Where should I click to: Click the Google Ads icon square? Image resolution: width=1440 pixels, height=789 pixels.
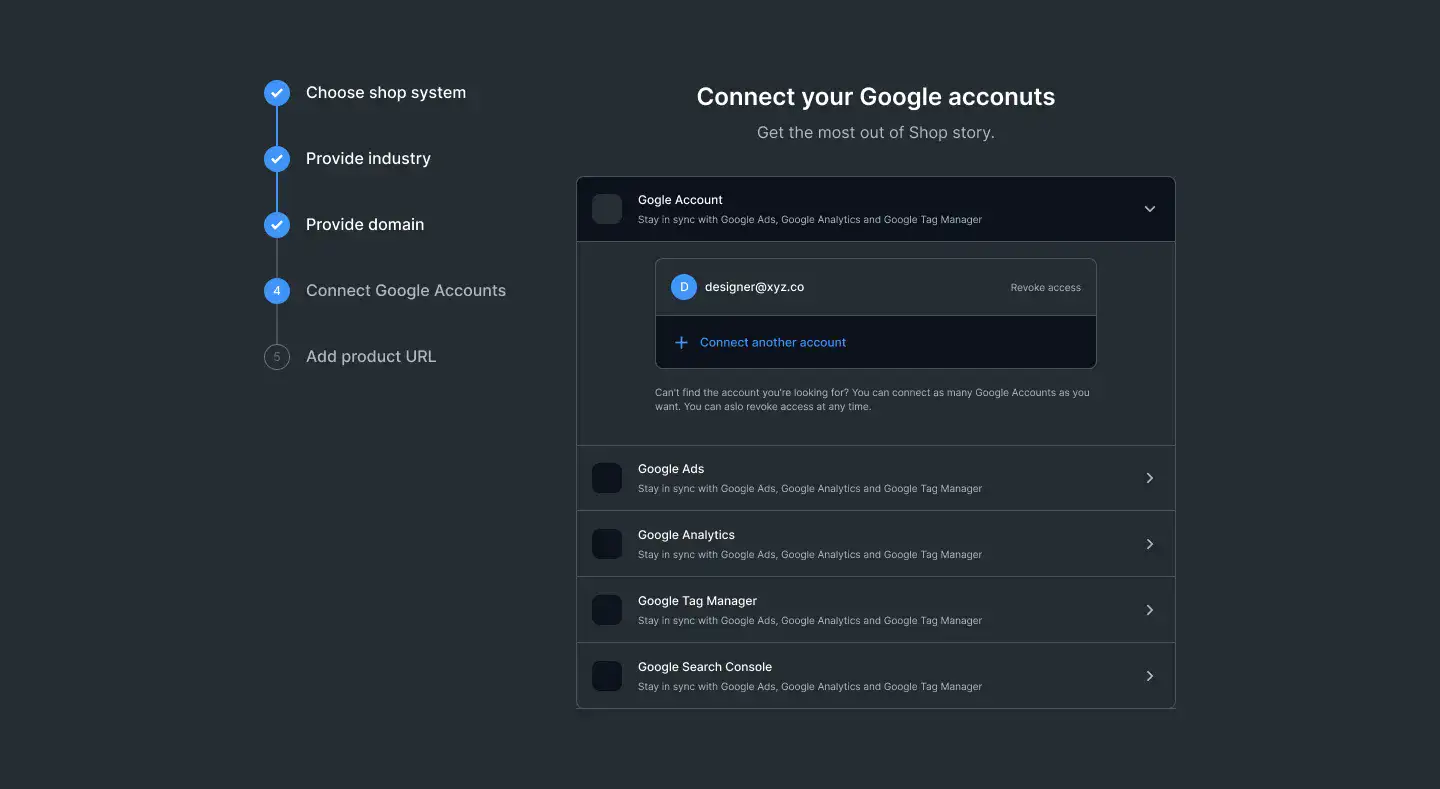coord(607,478)
